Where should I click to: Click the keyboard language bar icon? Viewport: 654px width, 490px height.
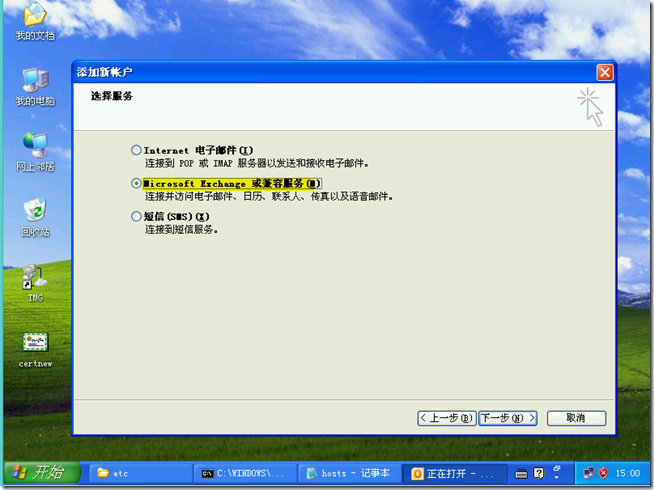pos(521,473)
